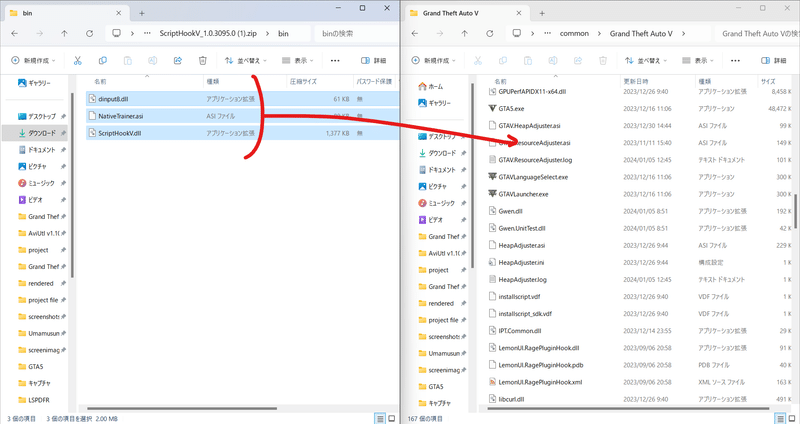The width and height of the screenshot is (800, 424).
Task: Expand breadcrumb ellipsis in bin address bar
Action: tap(147, 34)
